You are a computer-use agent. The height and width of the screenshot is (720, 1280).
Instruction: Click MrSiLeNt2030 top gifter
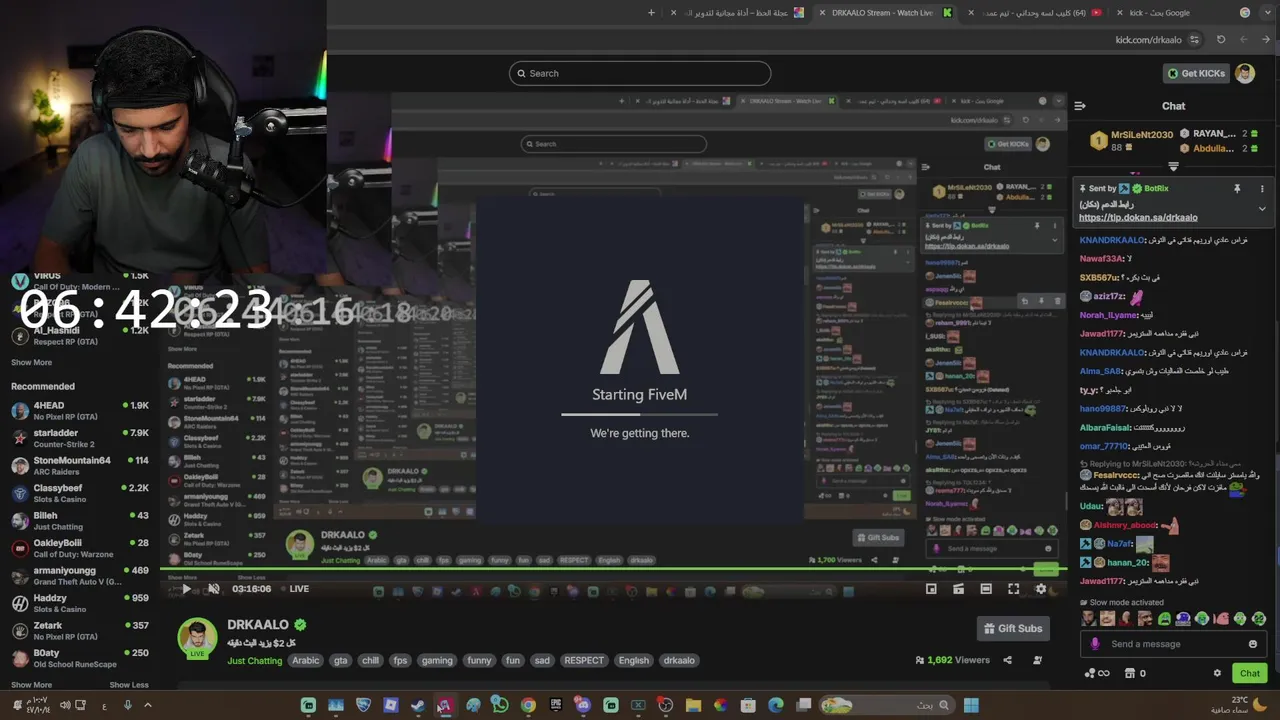click(1133, 140)
